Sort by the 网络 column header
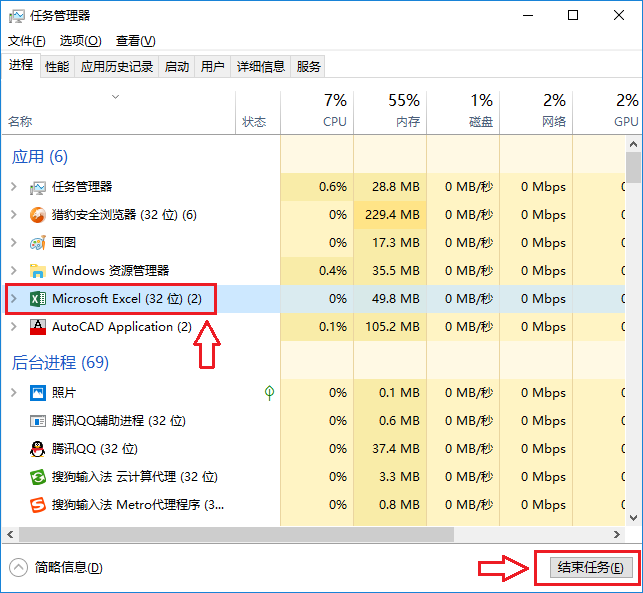This screenshot has height=593, width=643. coord(536,113)
